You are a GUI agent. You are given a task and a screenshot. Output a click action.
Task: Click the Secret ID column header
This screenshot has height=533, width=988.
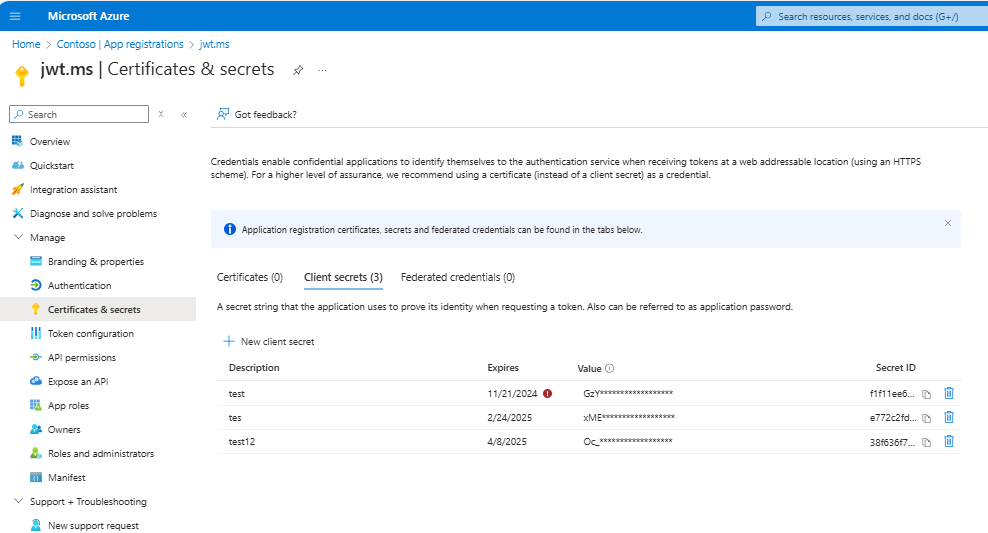(895, 368)
